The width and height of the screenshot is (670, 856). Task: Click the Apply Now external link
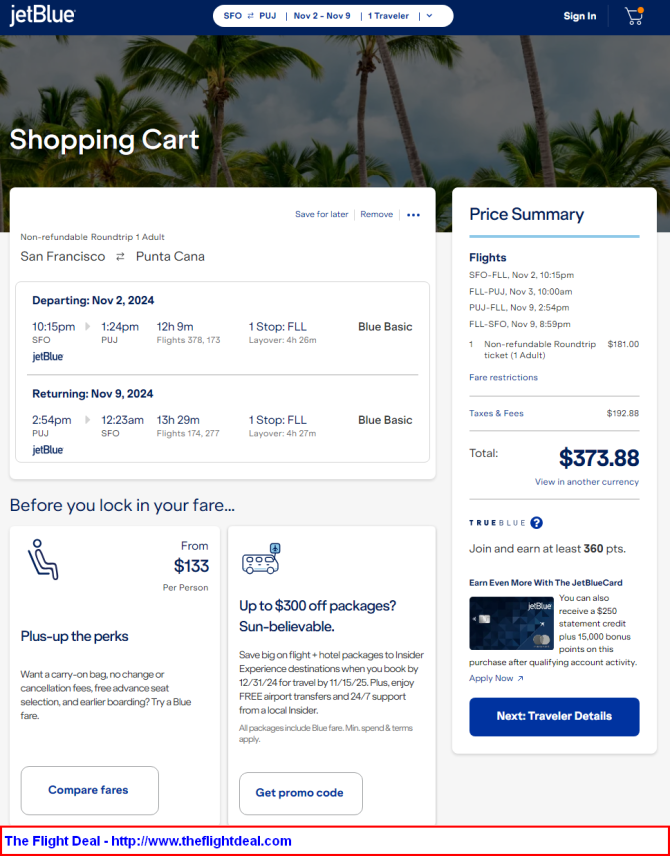click(x=496, y=678)
